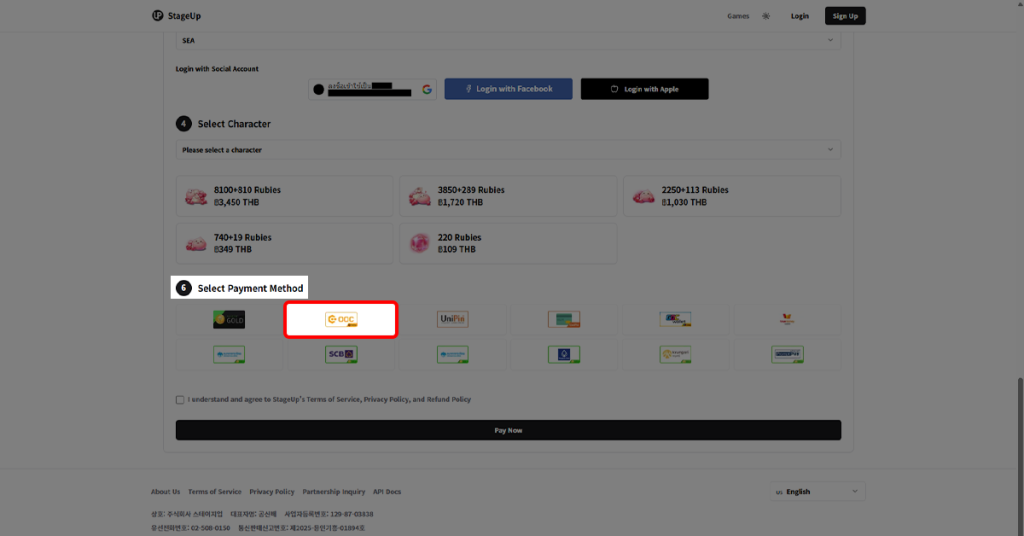Select the 8100+810 Rubies package
Viewport: 1024px width, 536px height.
[285, 196]
